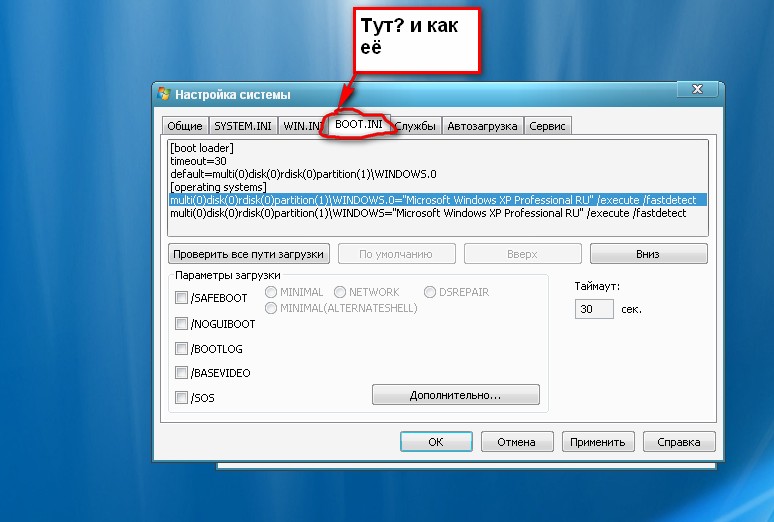
Task: Move the entry down with the Вниз button
Action: click(x=648, y=254)
